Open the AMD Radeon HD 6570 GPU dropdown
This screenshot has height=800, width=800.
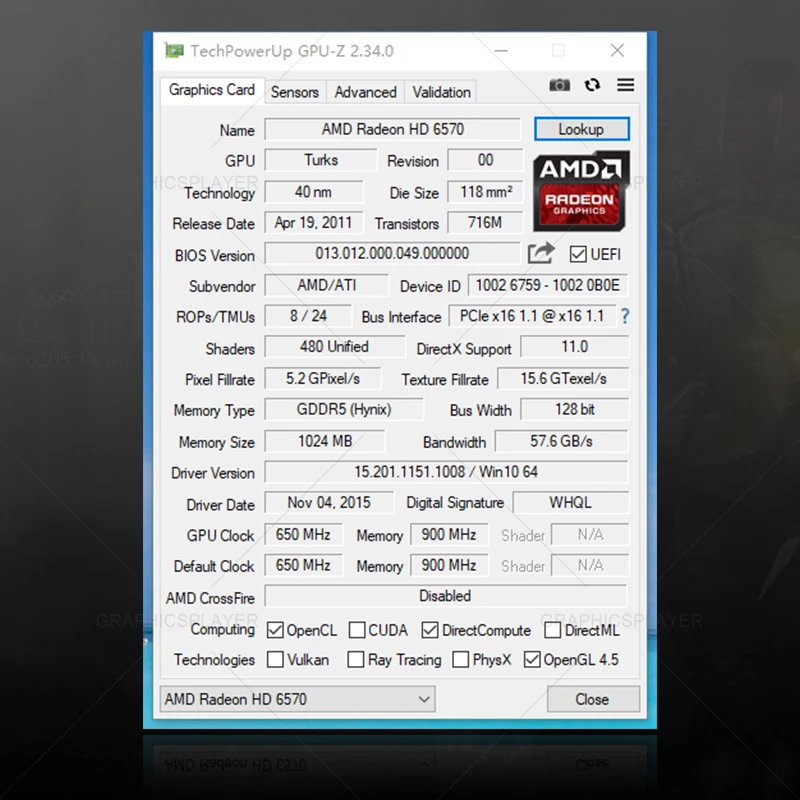click(297, 699)
